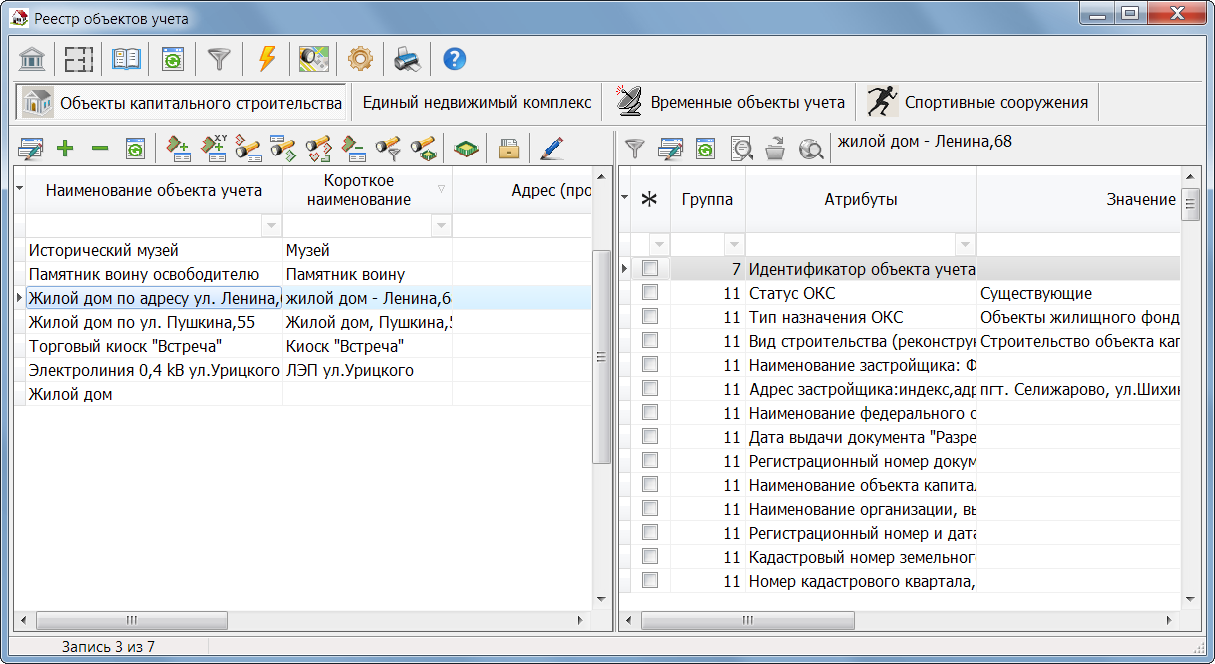
Task: Expand filter dropdown under Группа column
Action: (734, 244)
